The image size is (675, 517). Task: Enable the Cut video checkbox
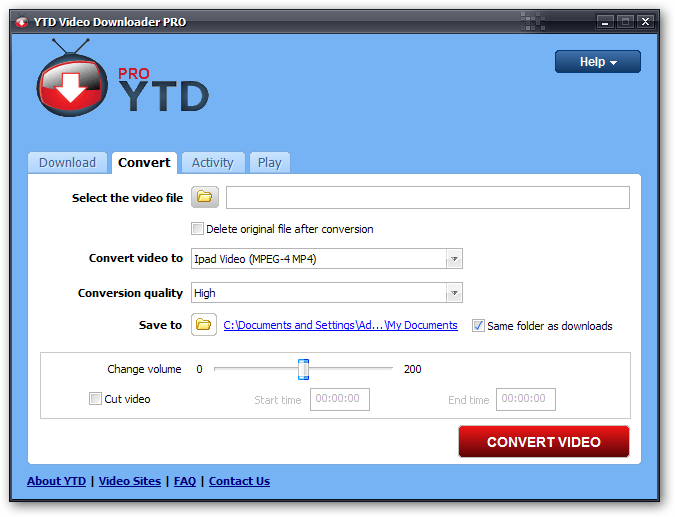[x=95, y=399]
